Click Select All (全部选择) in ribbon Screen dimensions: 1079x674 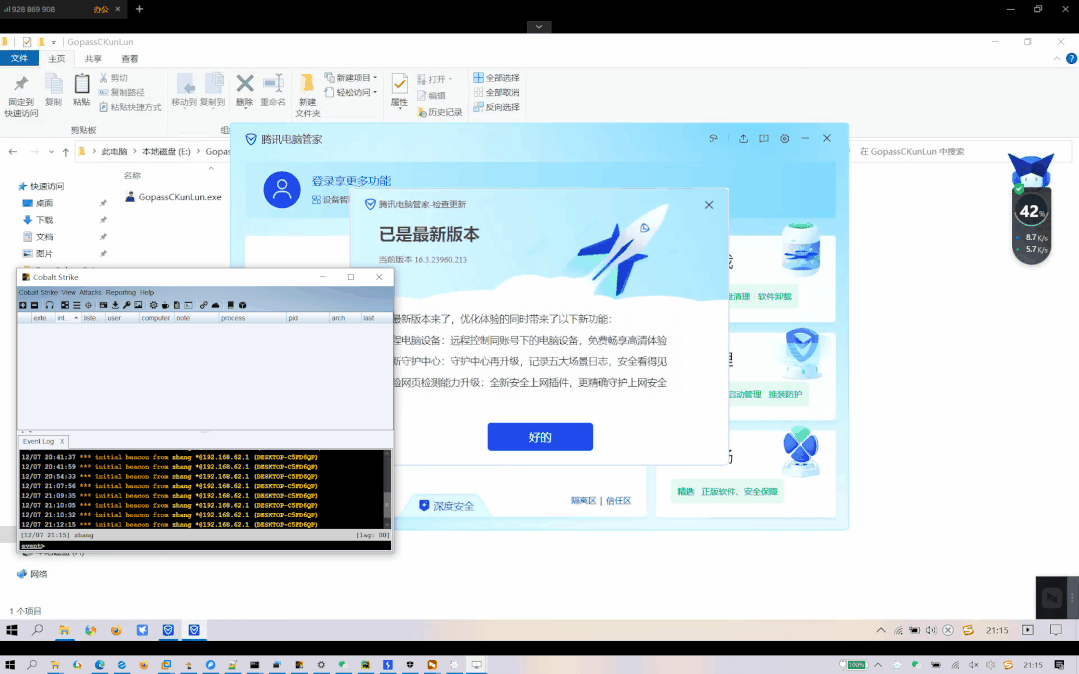(x=496, y=78)
